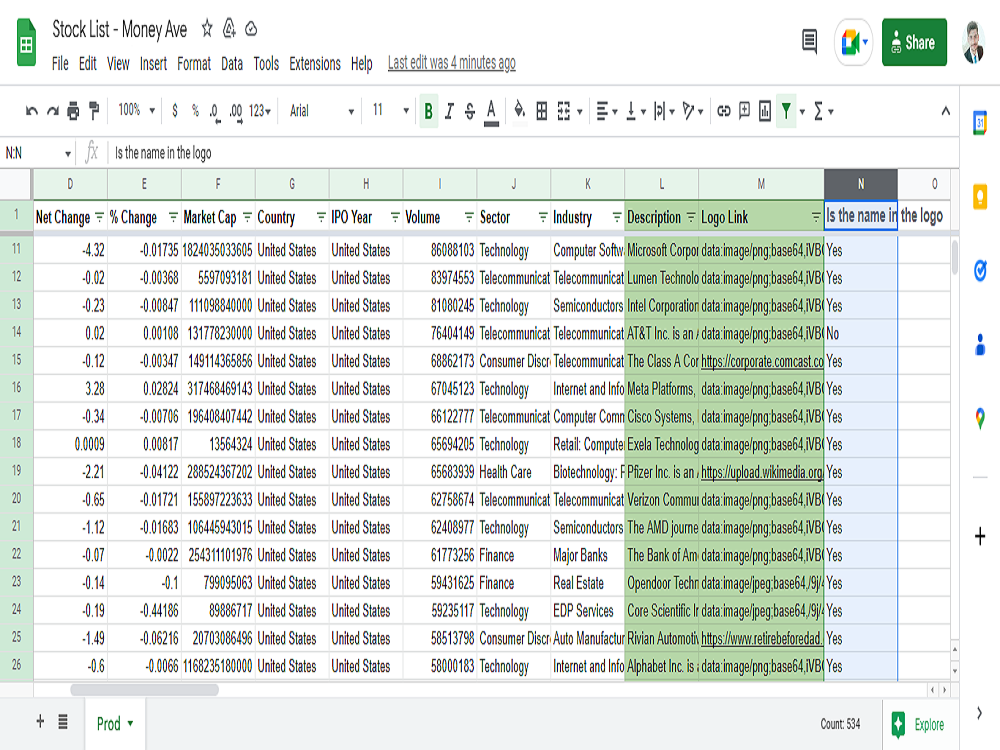1000x750 pixels.
Task: Click the Insert chart icon
Action: click(765, 112)
